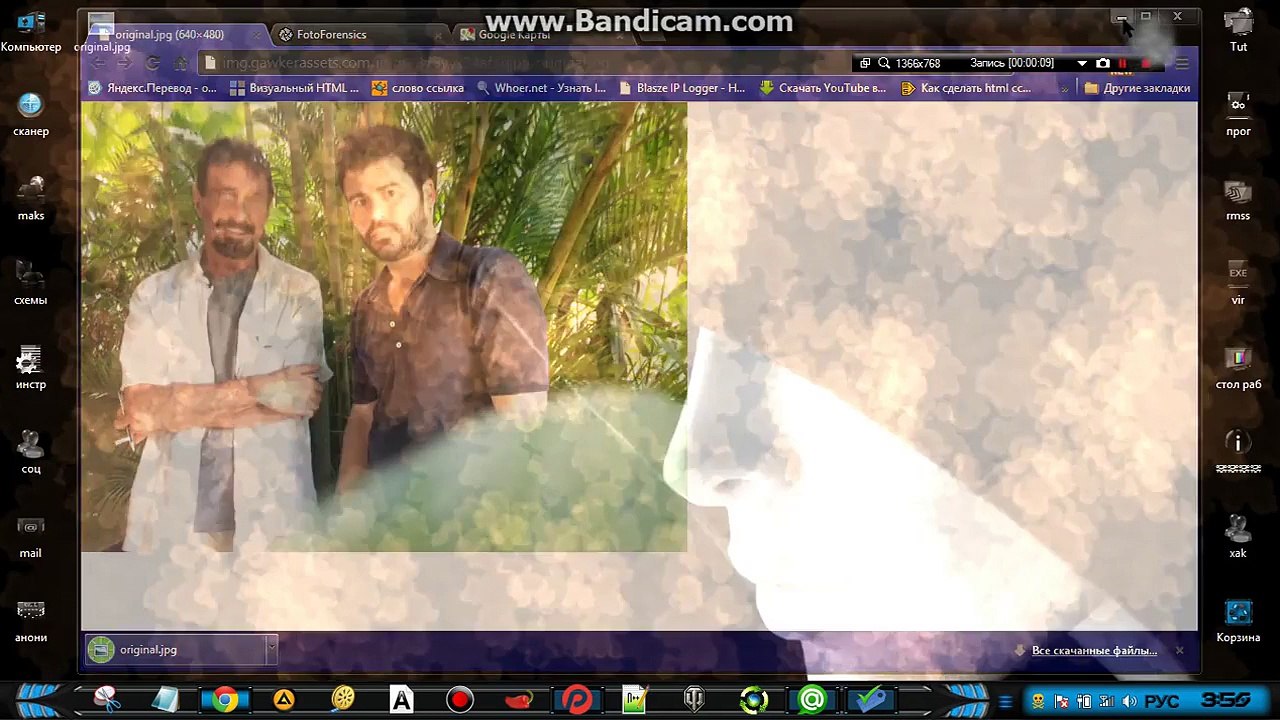Image resolution: width=1280 pixels, height=720 pixels.
Task: Open the Blasze IP Logger bookmark
Action: point(682,88)
